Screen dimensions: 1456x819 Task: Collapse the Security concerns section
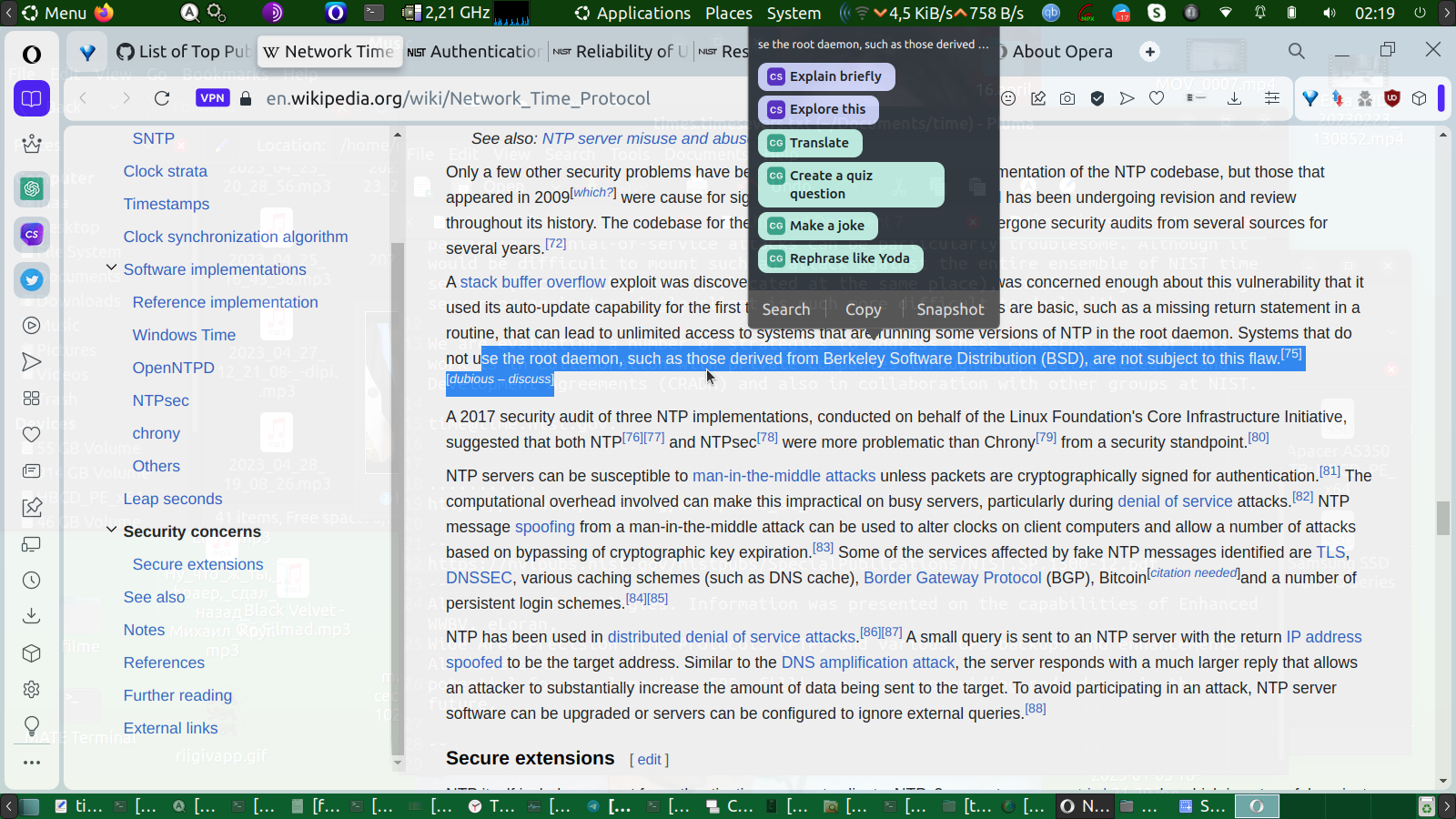[111, 531]
